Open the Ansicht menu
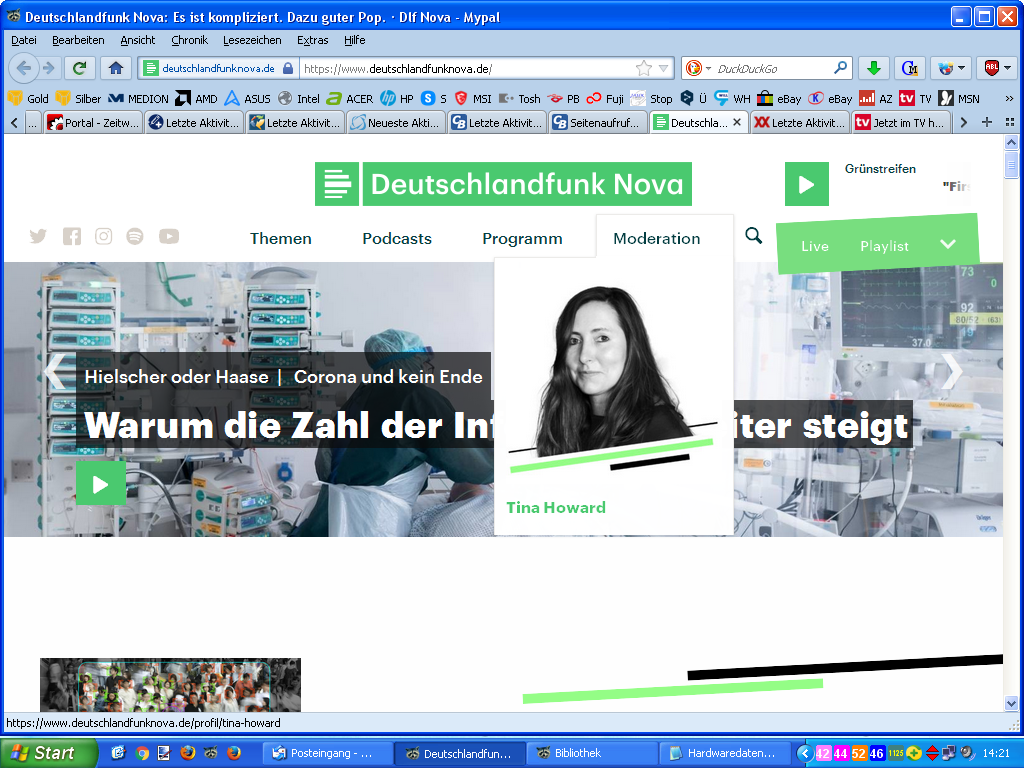The width and height of the screenshot is (1024, 768). coord(138,40)
